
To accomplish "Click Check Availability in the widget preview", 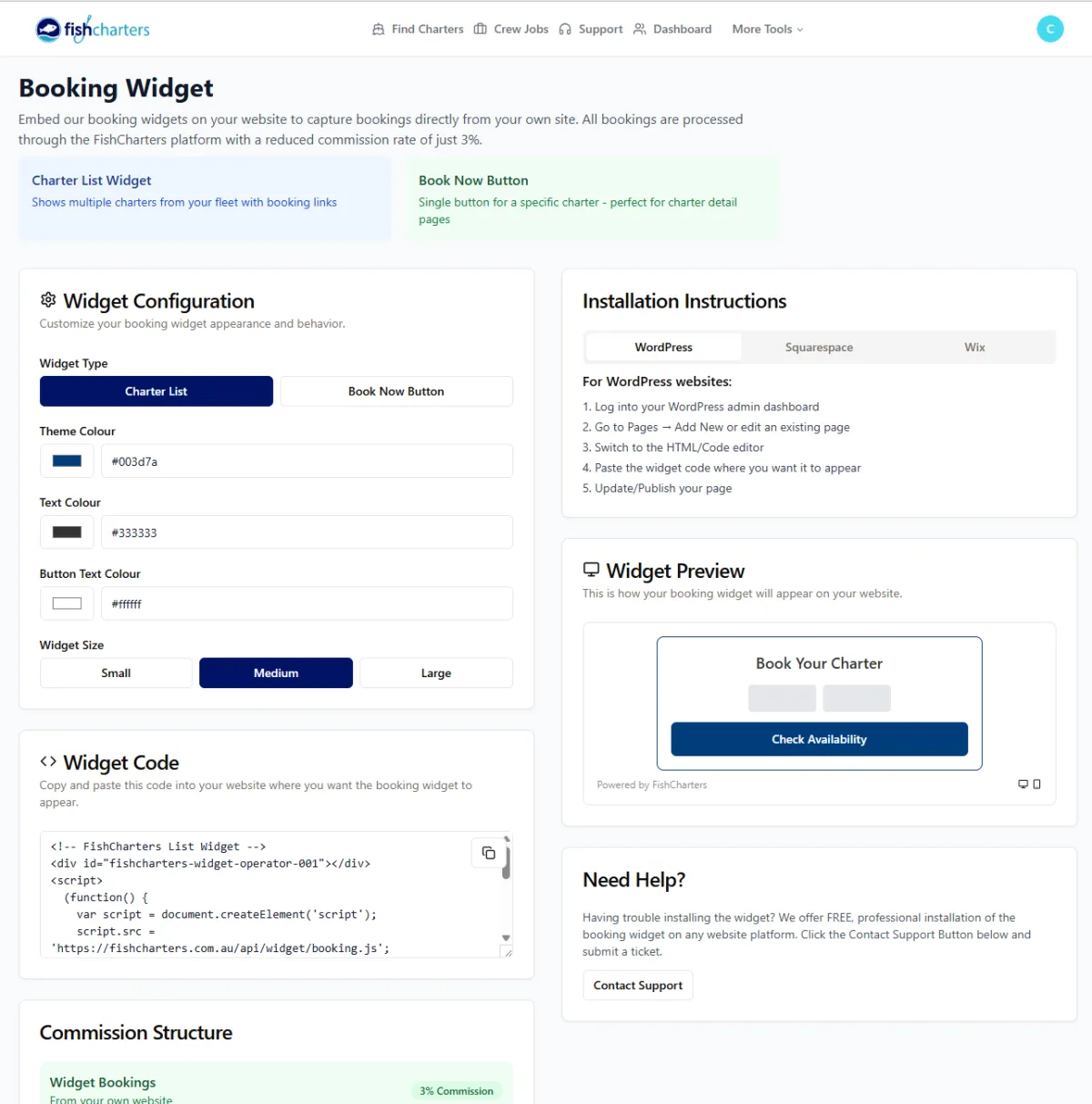I will click(x=819, y=739).
